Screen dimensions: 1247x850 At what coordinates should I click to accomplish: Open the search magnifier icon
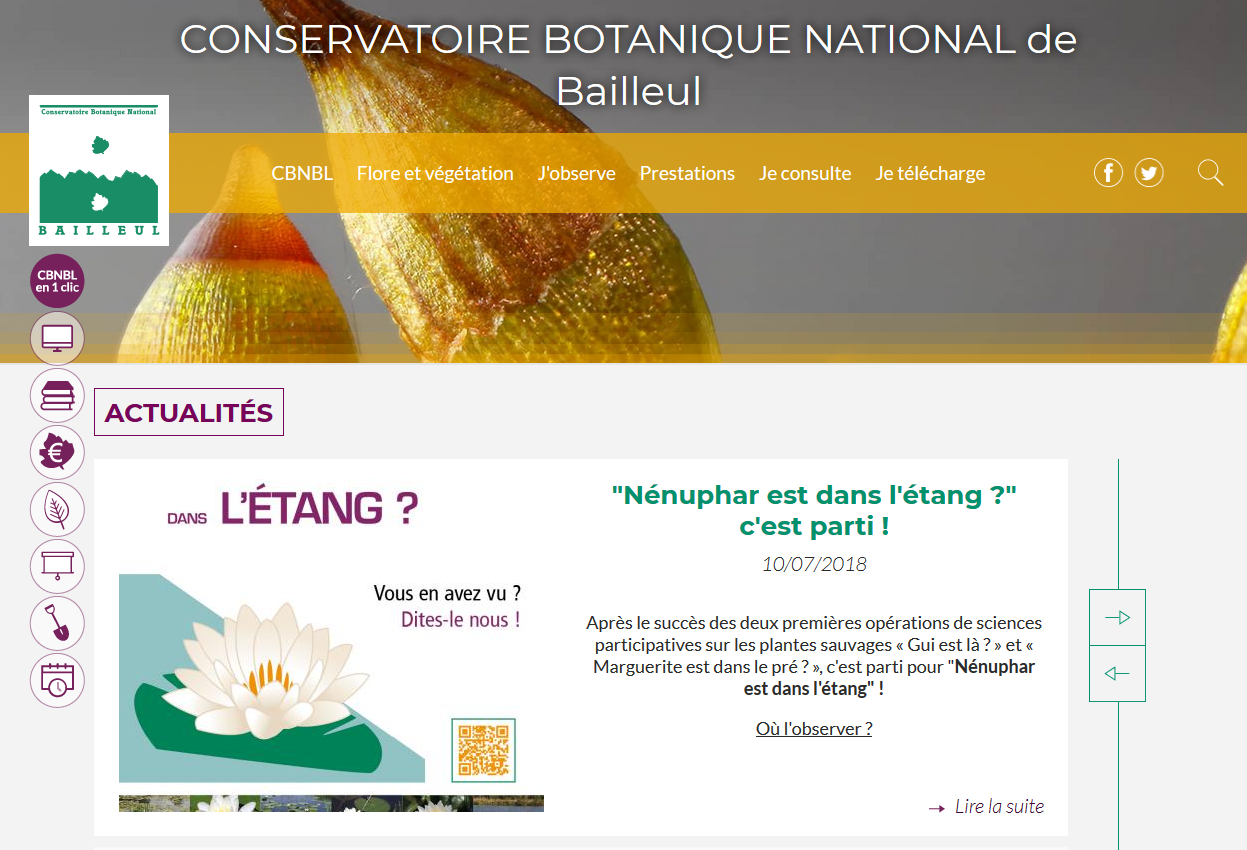(1210, 172)
